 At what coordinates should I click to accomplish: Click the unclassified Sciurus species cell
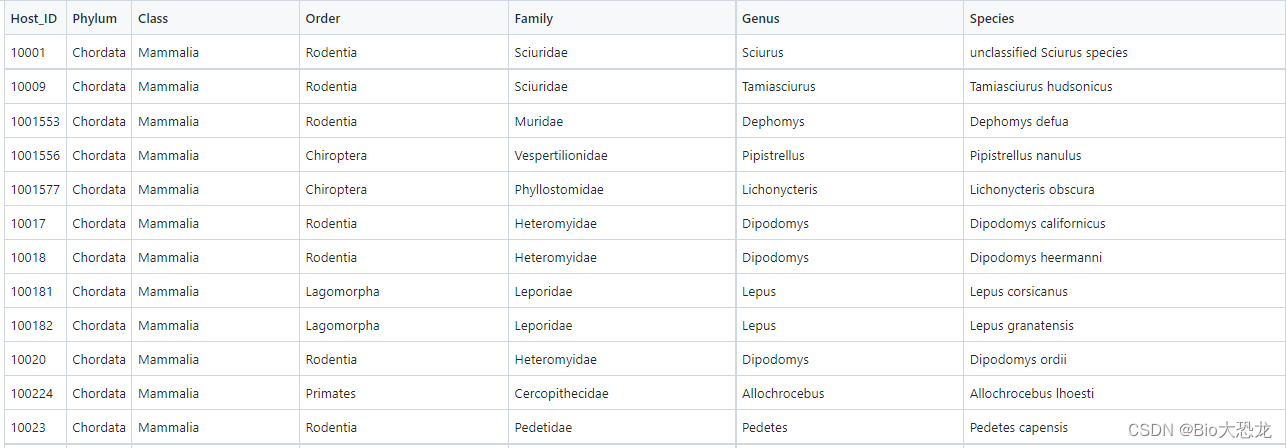[1123, 52]
